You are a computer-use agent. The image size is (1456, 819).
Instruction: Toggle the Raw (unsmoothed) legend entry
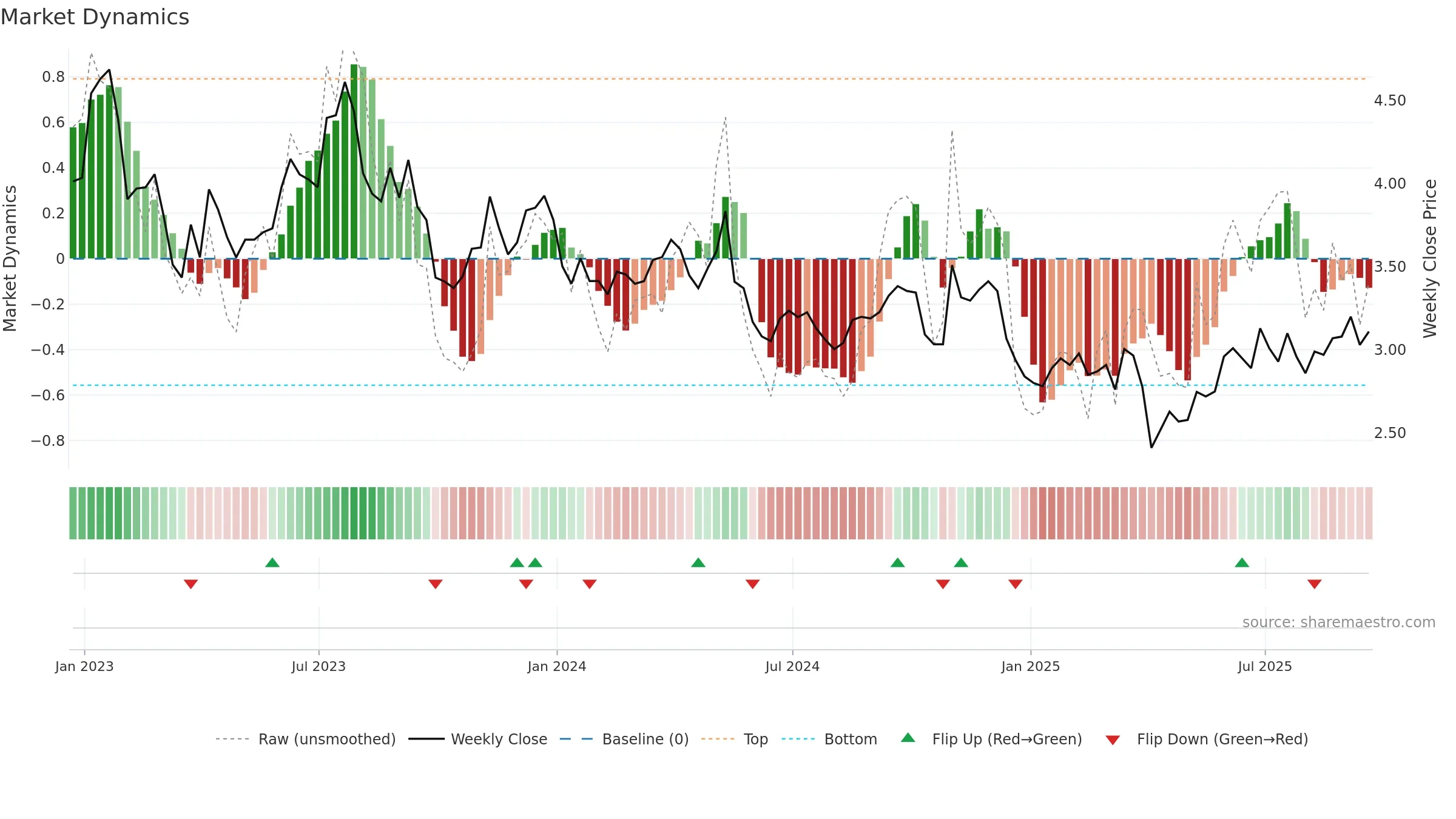click(305, 739)
